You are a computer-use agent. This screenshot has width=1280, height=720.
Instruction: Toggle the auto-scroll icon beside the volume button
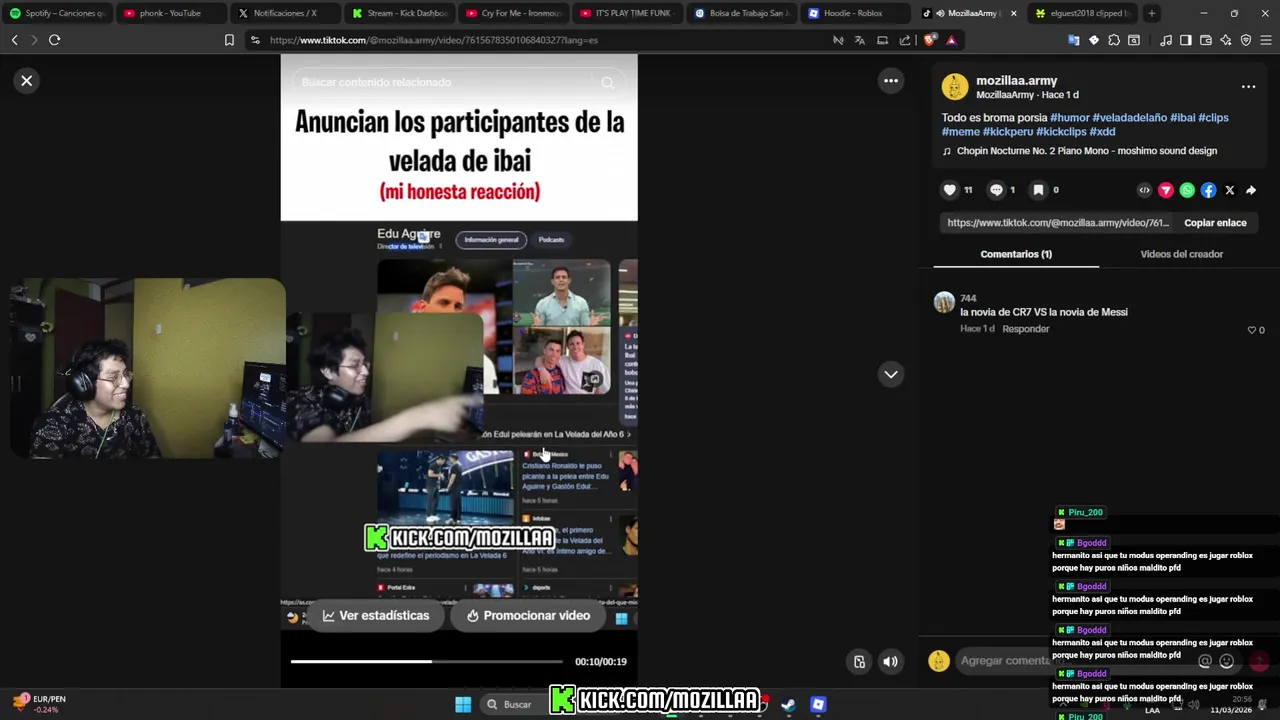[859, 661]
